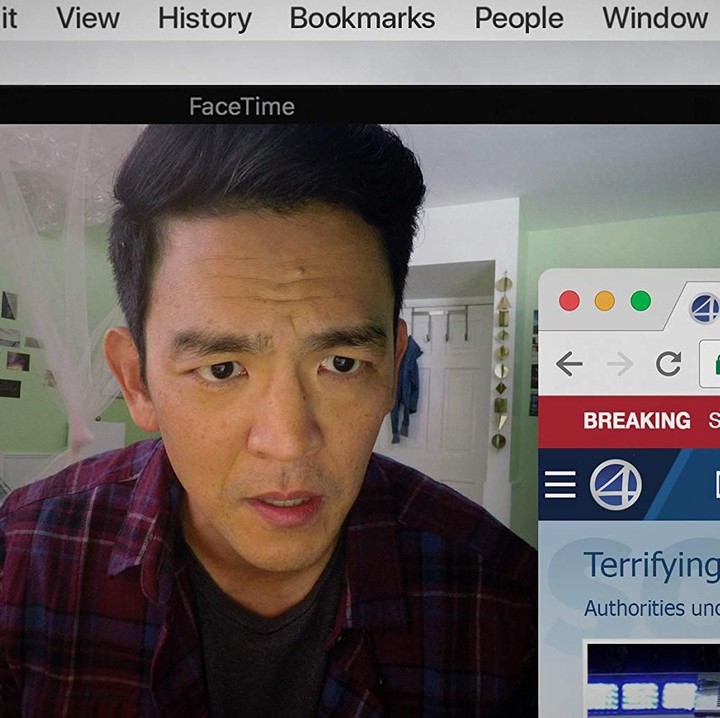This screenshot has height=718, width=720.
Task: Open the news site hamburger menu
Action: 560,485
